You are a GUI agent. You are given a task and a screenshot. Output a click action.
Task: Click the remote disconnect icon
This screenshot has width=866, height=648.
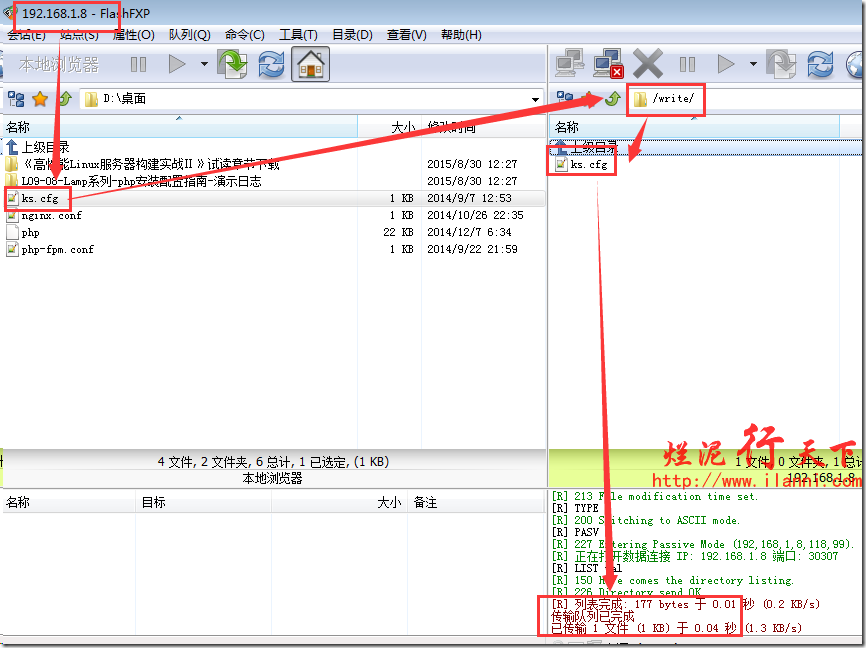608,63
